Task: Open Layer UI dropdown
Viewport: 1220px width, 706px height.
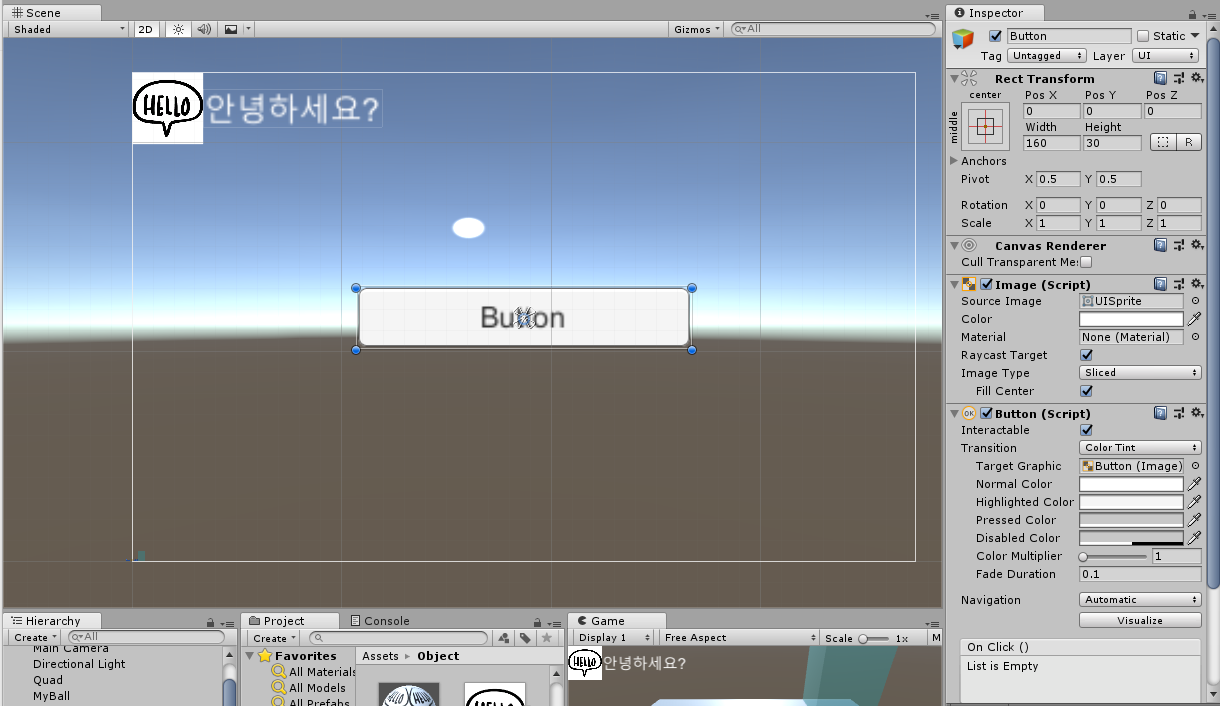Action: pyautogui.click(x=1164, y=56)
